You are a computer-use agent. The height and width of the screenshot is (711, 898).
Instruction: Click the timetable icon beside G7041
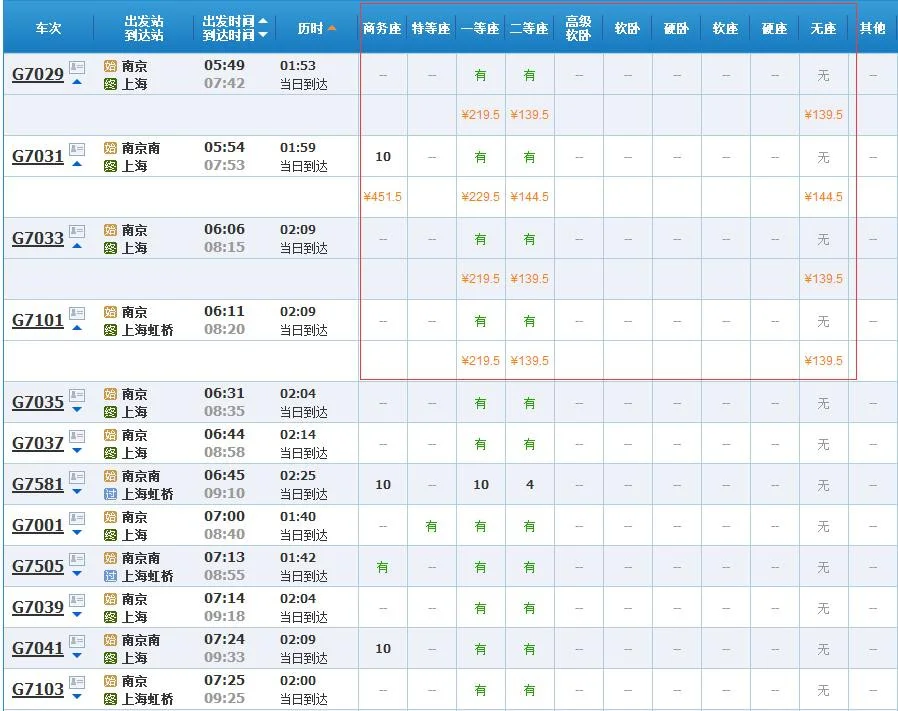77,642
